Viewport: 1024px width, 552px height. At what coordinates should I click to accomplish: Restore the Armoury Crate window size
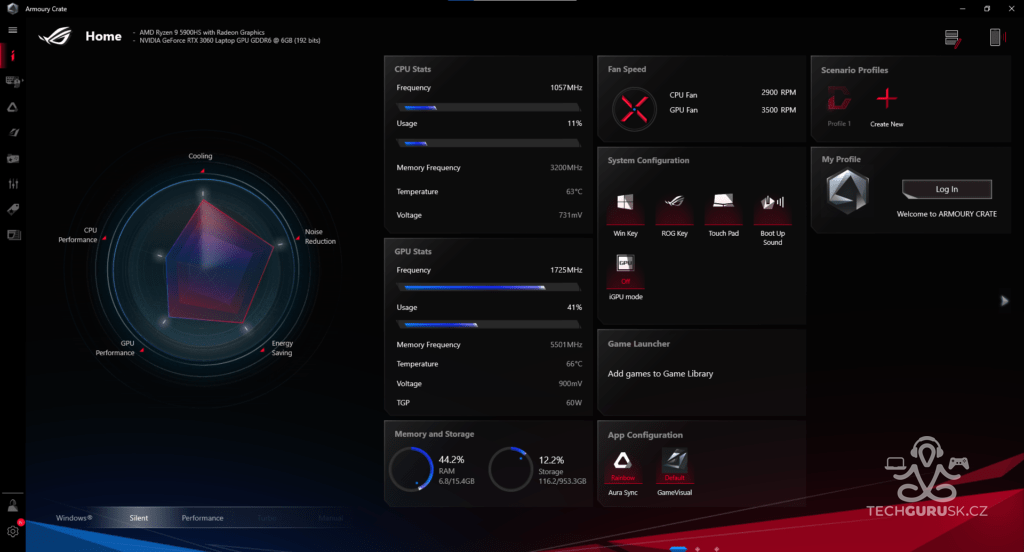click(987, 8)
